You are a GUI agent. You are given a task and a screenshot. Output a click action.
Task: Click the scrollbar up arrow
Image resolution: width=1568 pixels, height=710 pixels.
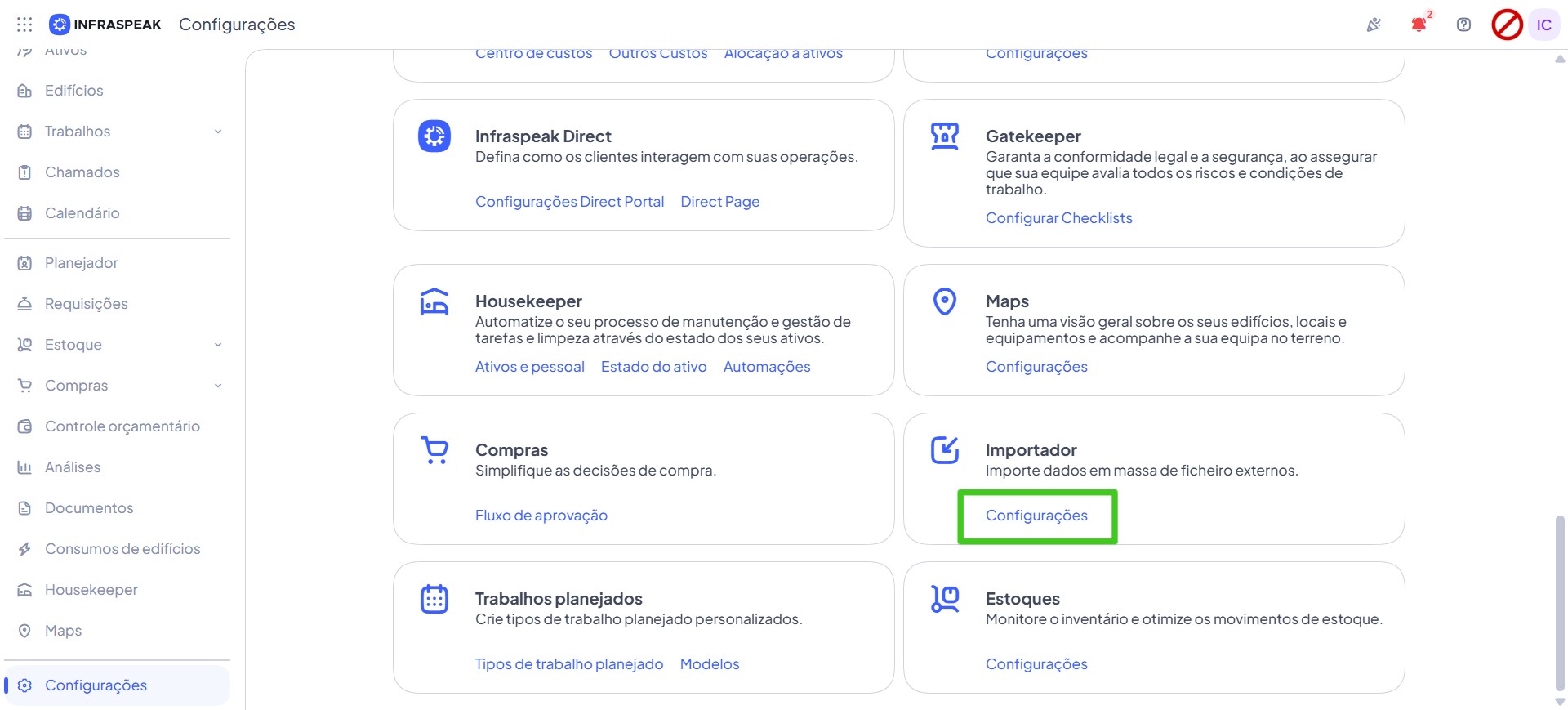pos(1560,59)
